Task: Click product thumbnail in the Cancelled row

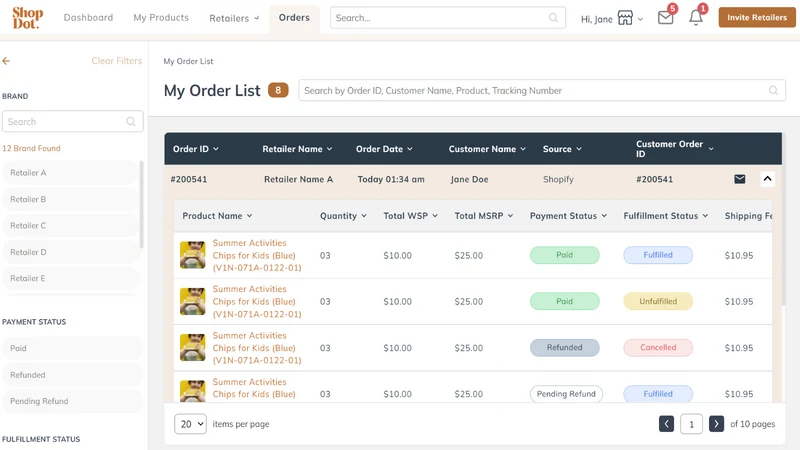Action: pos(192,347)
